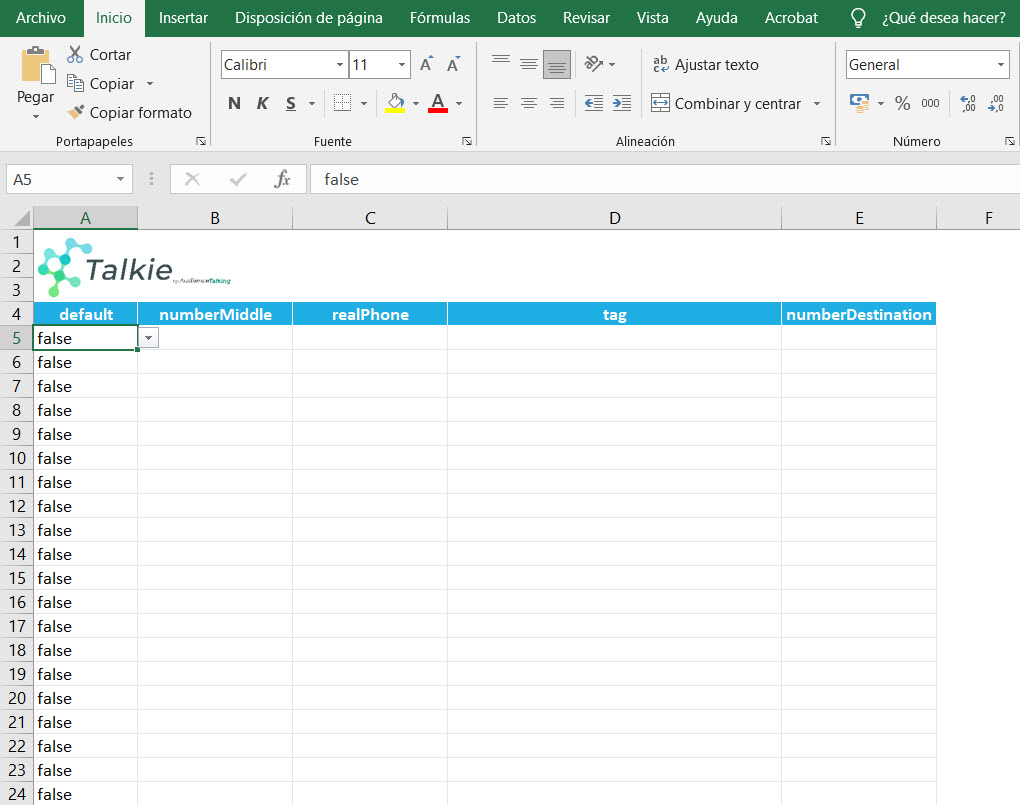The width and height of the screenshot is (1020, 805).
Task: Toggle bottom vertical alignment
Action: pos(557,64)
